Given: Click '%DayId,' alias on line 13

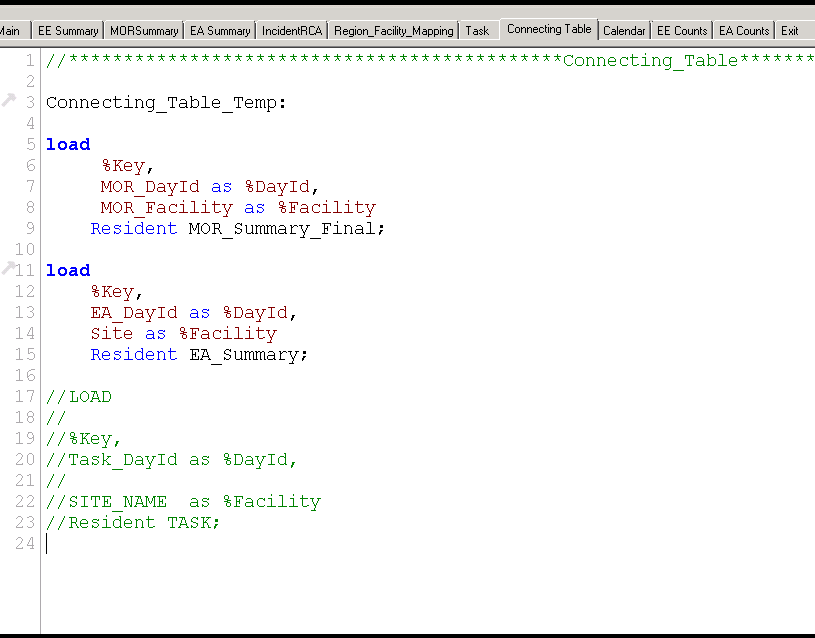Looking at the screenshot, I should [259, 313].
